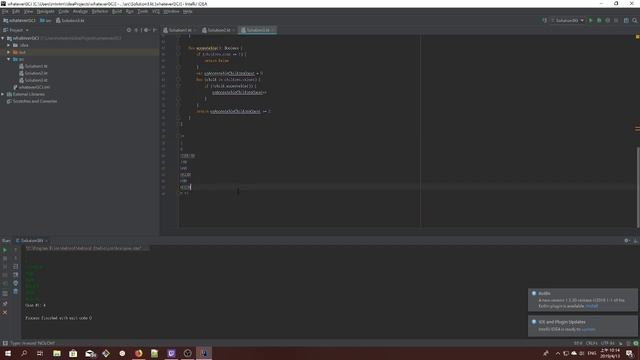The image size is (640, 360).
Task: Select Solution3.kt in project tree
Action: pyautogui.click(x=33, y=80)
